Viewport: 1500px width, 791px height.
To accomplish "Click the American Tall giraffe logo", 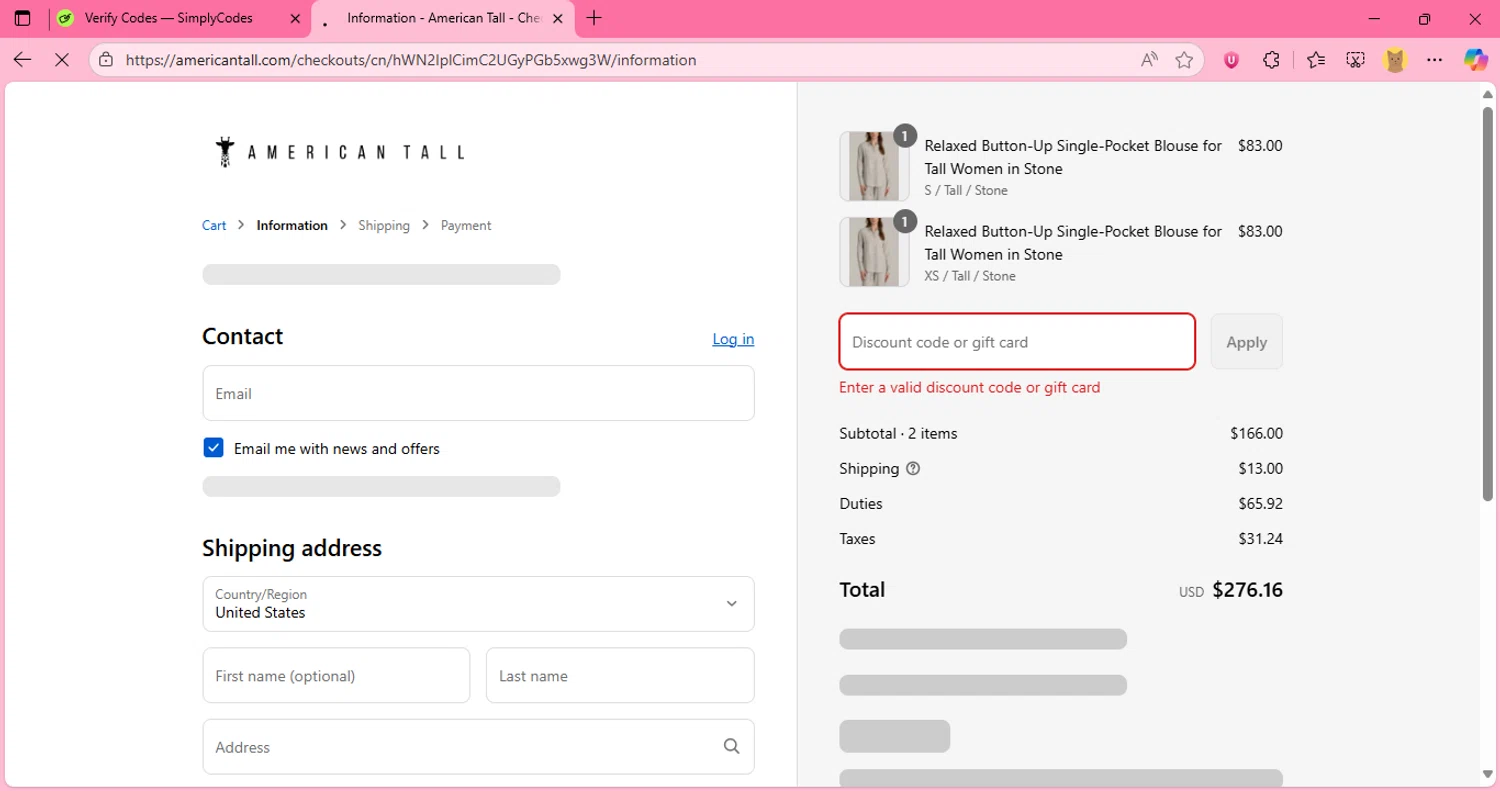I will coord(339,152).
